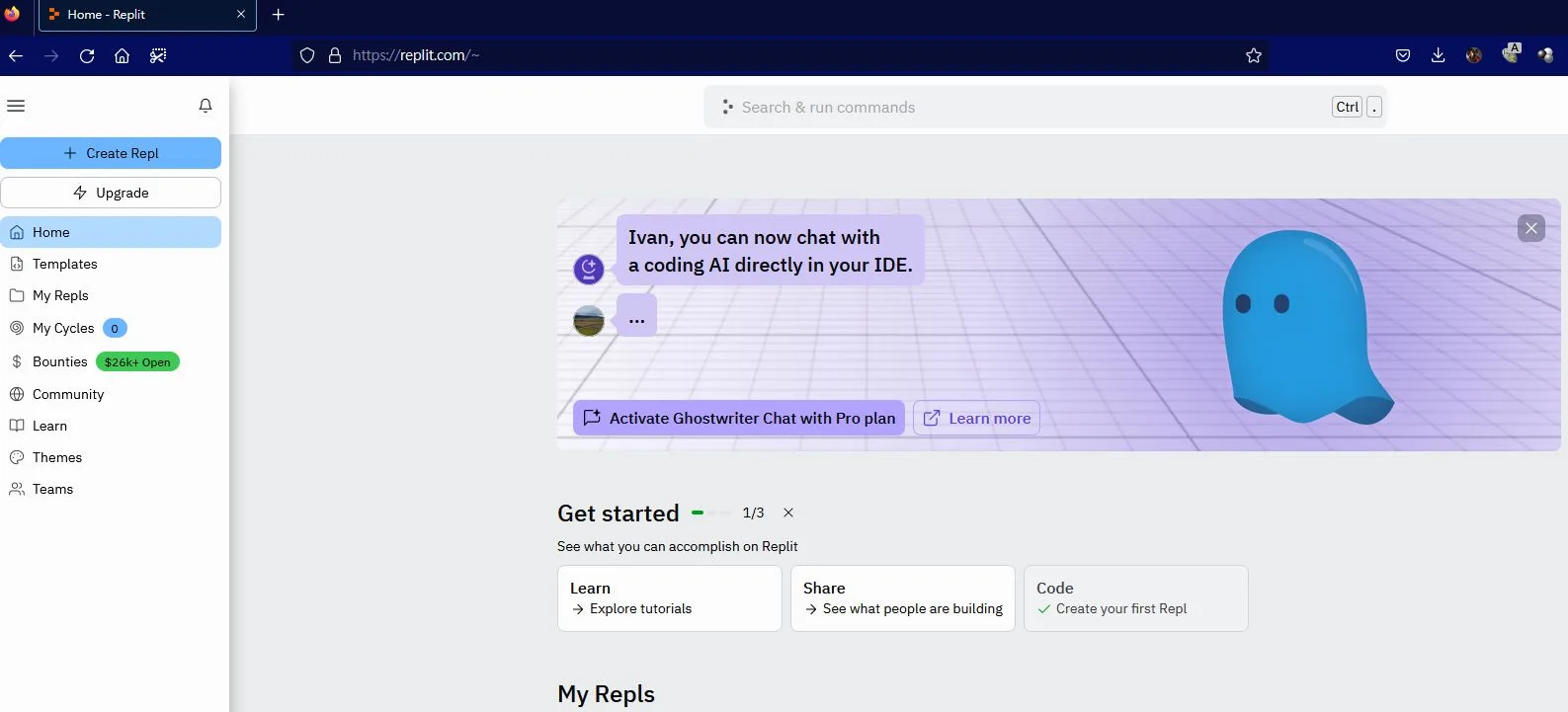Click the browser Forward arrow
Screen dimensions: 1568x712
(51, 55)
